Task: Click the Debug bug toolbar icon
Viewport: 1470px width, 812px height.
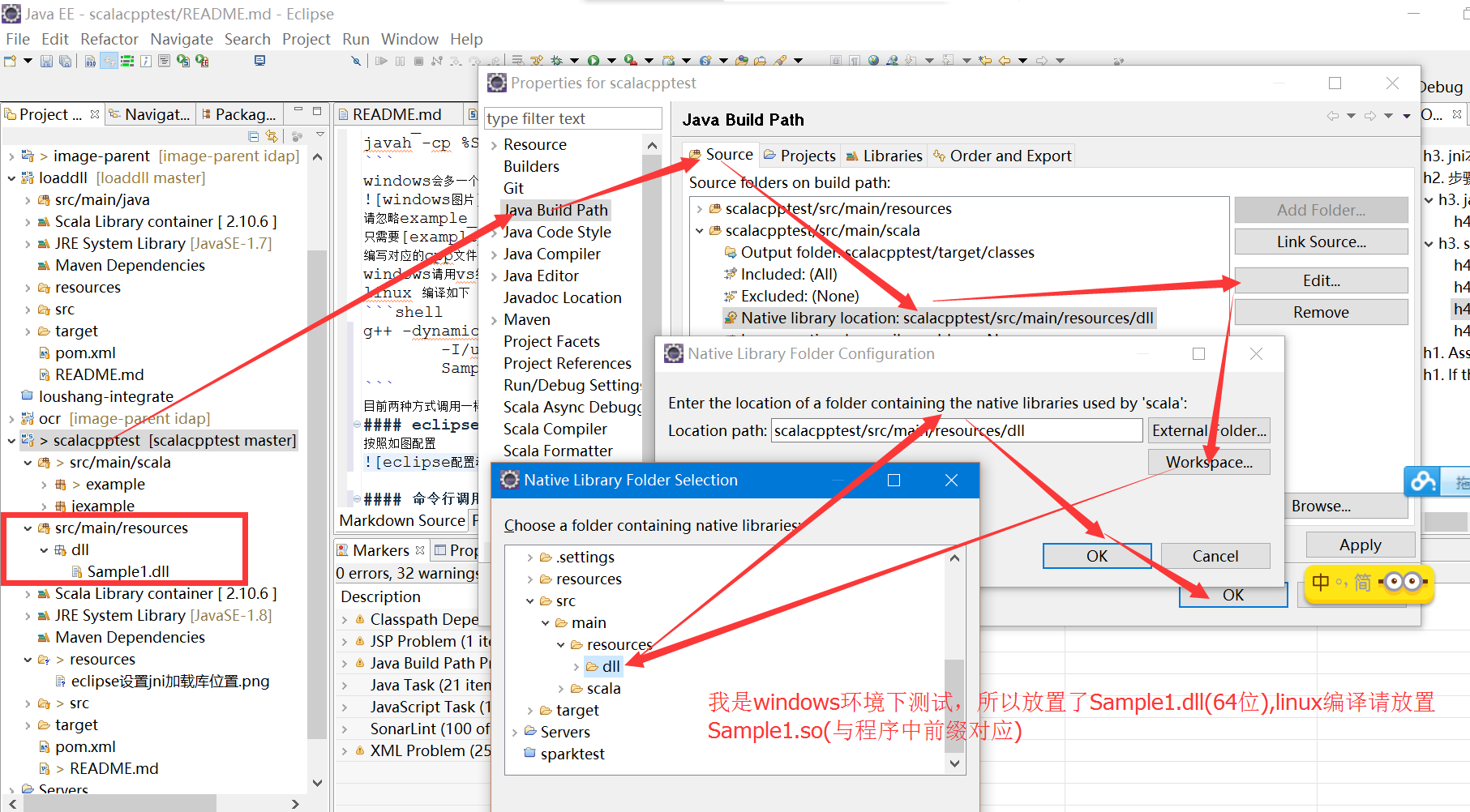Action: click(x=556, y=60)
